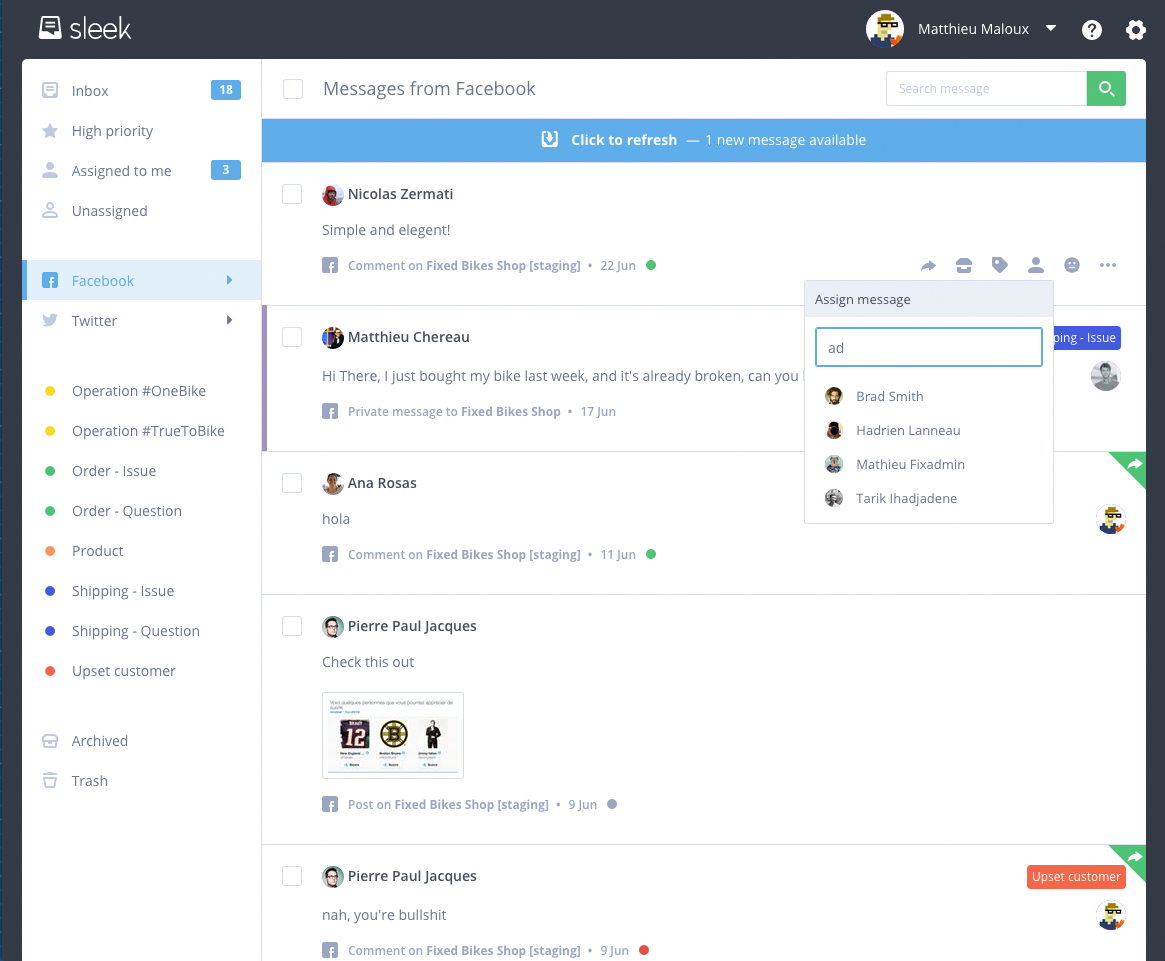This screenshot has width=1165, height=961.
Task: Click the green search magnifier button
Action: tap(1106, 88)
